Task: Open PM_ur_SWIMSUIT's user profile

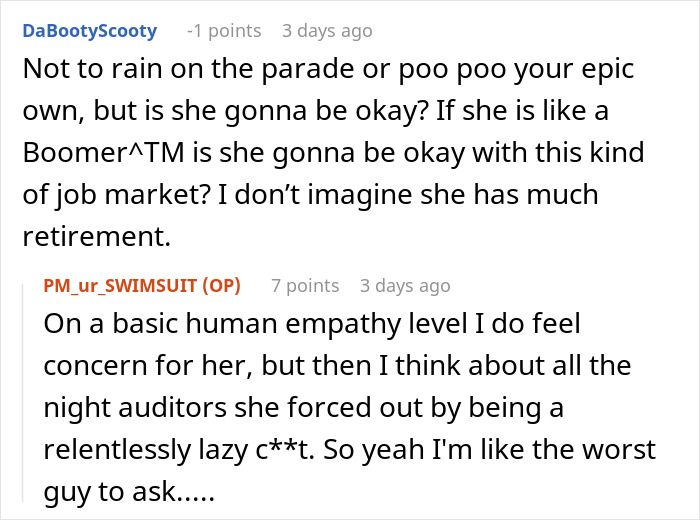Action: [120, 286]
